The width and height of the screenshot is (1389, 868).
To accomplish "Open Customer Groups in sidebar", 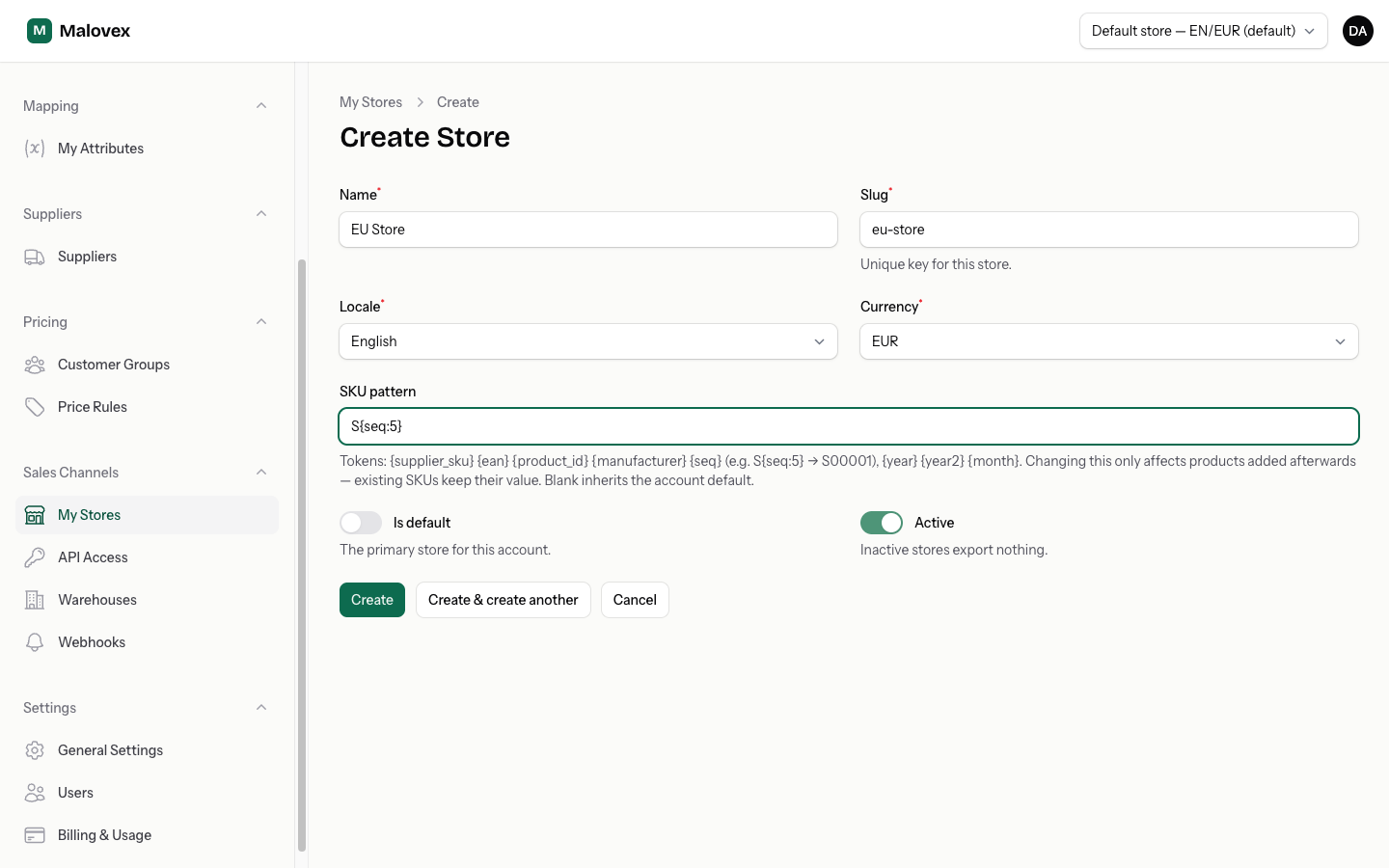I will (x=148, y=365).
